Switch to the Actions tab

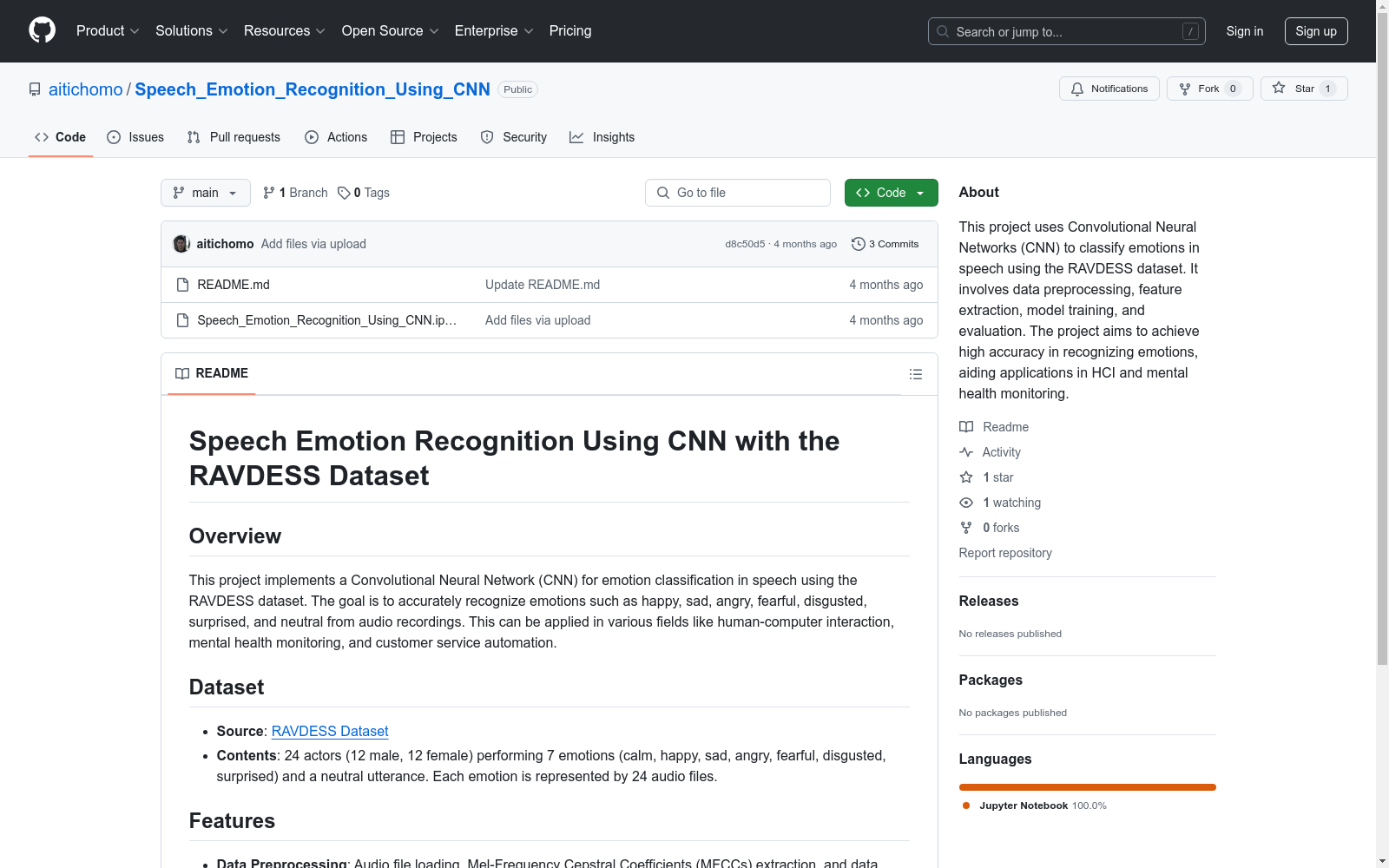[336, 137]
